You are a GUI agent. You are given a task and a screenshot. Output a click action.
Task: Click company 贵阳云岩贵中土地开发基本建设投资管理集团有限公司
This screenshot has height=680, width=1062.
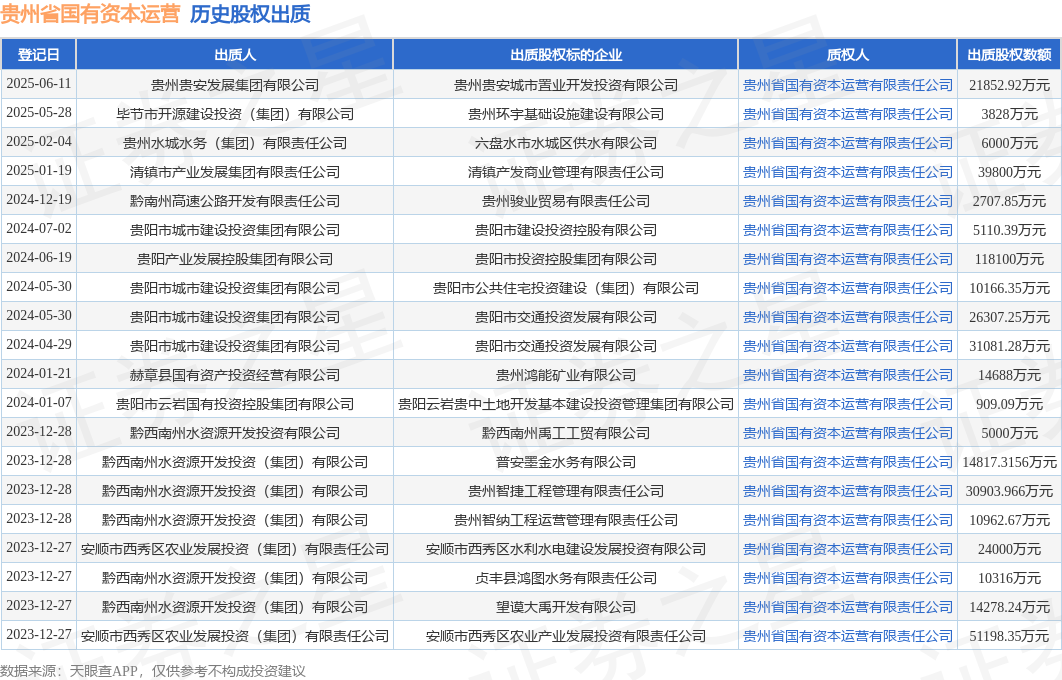[566, 404]
